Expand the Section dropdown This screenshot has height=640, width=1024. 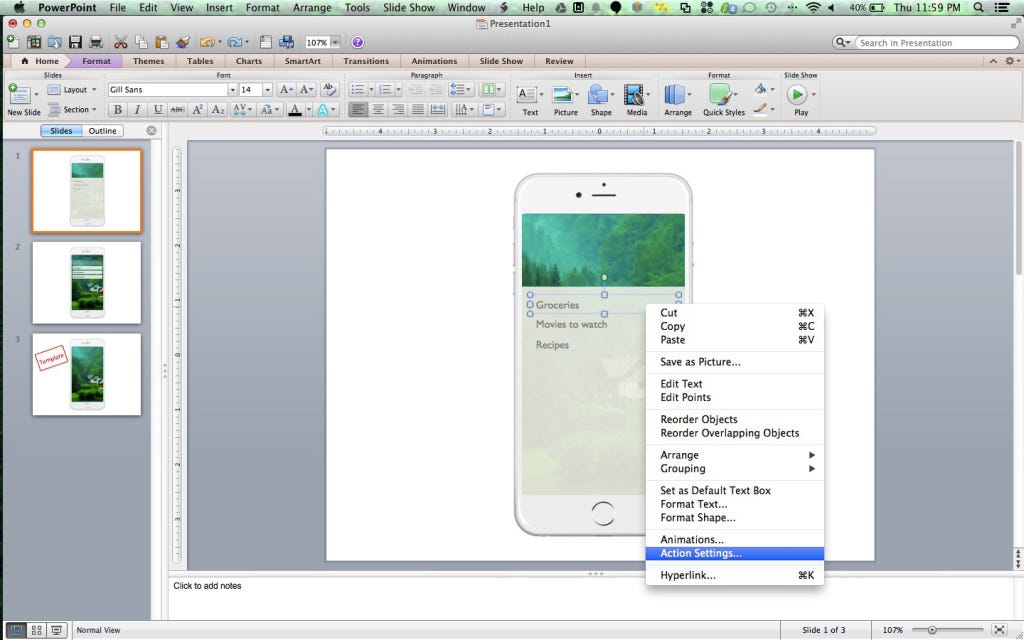[72, 110]
